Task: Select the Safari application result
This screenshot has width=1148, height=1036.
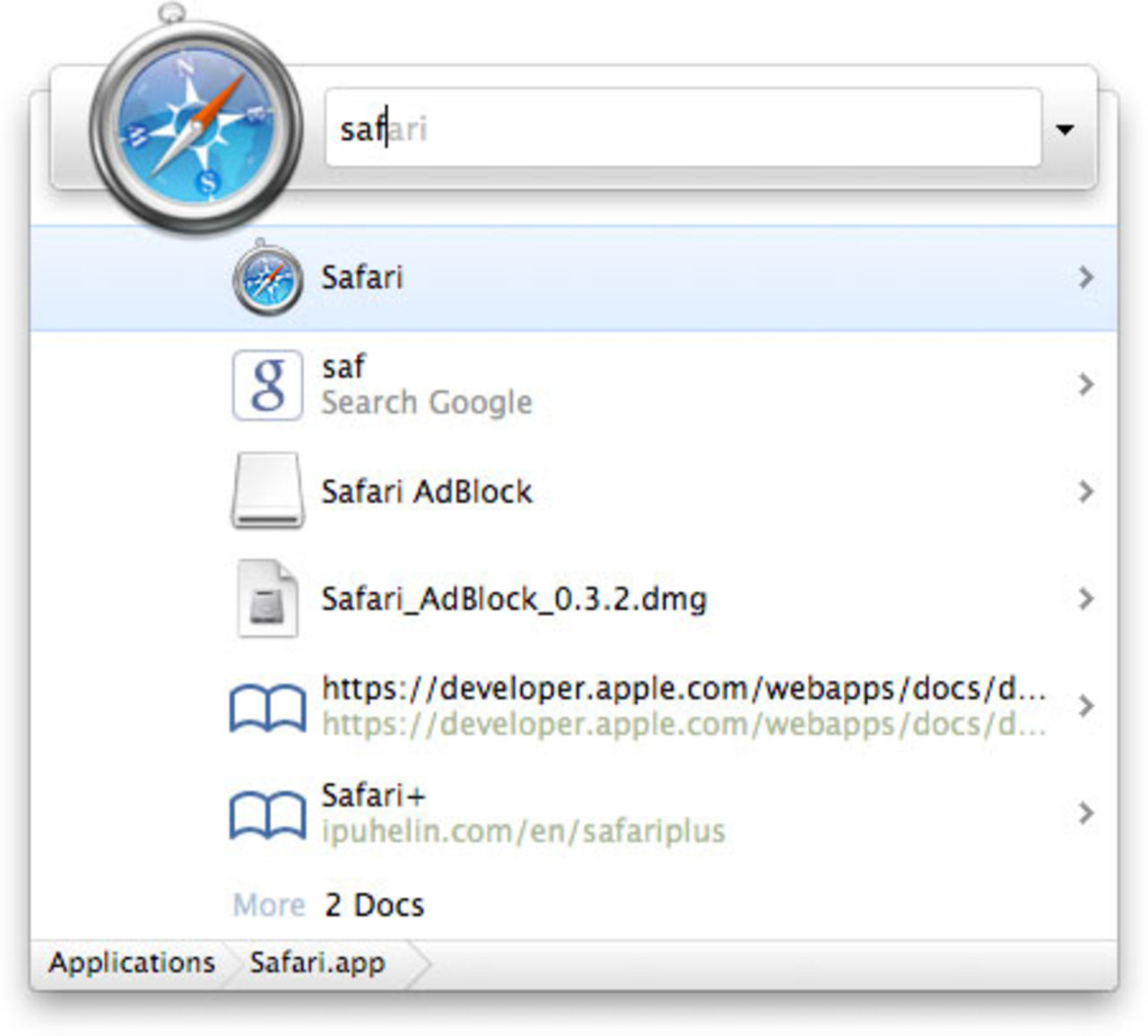Action: click(x=362, y=277)
